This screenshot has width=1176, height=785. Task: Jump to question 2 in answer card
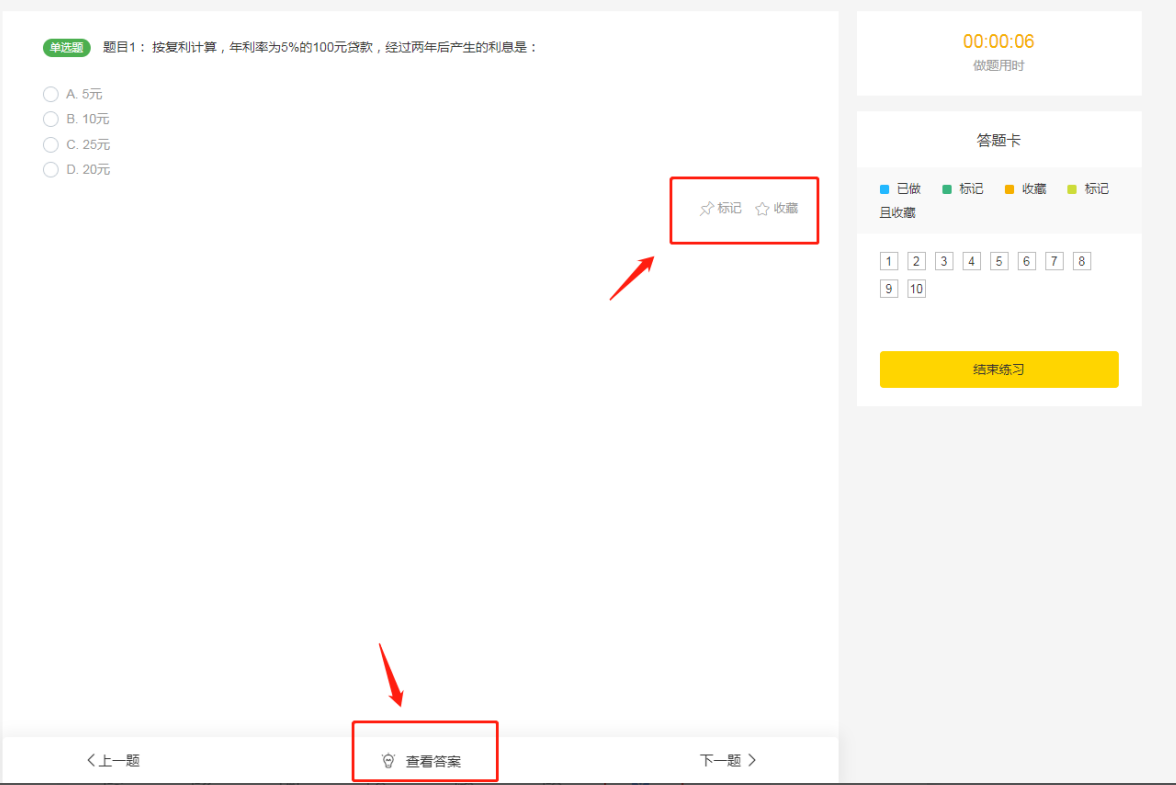point(916,262)
